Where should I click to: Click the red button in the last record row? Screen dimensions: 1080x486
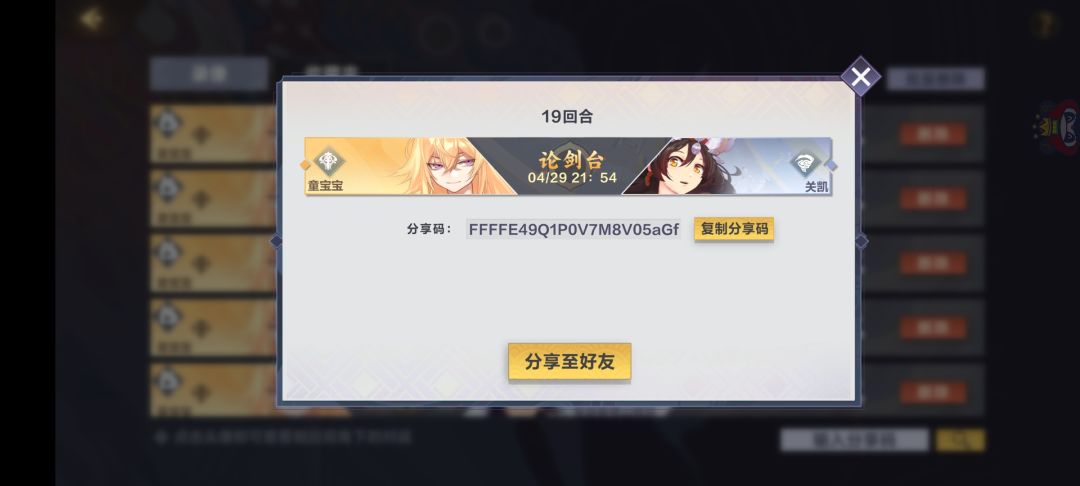click(x=933, y=392)
